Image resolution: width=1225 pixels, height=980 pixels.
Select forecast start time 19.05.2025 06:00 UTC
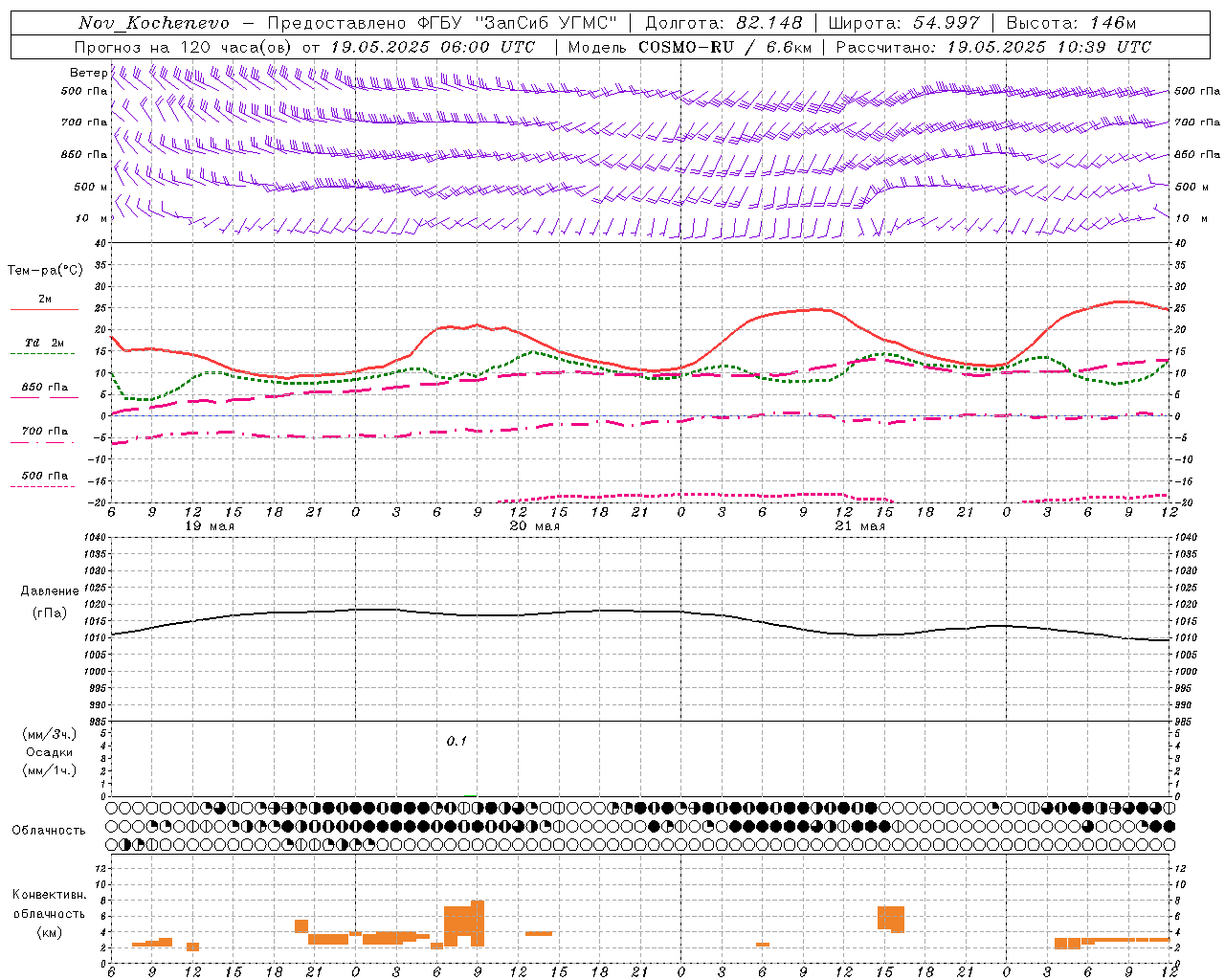(x=433, y=47)
